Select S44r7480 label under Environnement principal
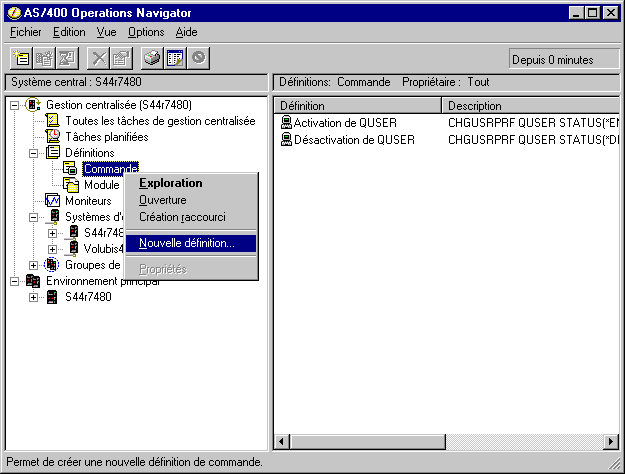 [88, 297]
